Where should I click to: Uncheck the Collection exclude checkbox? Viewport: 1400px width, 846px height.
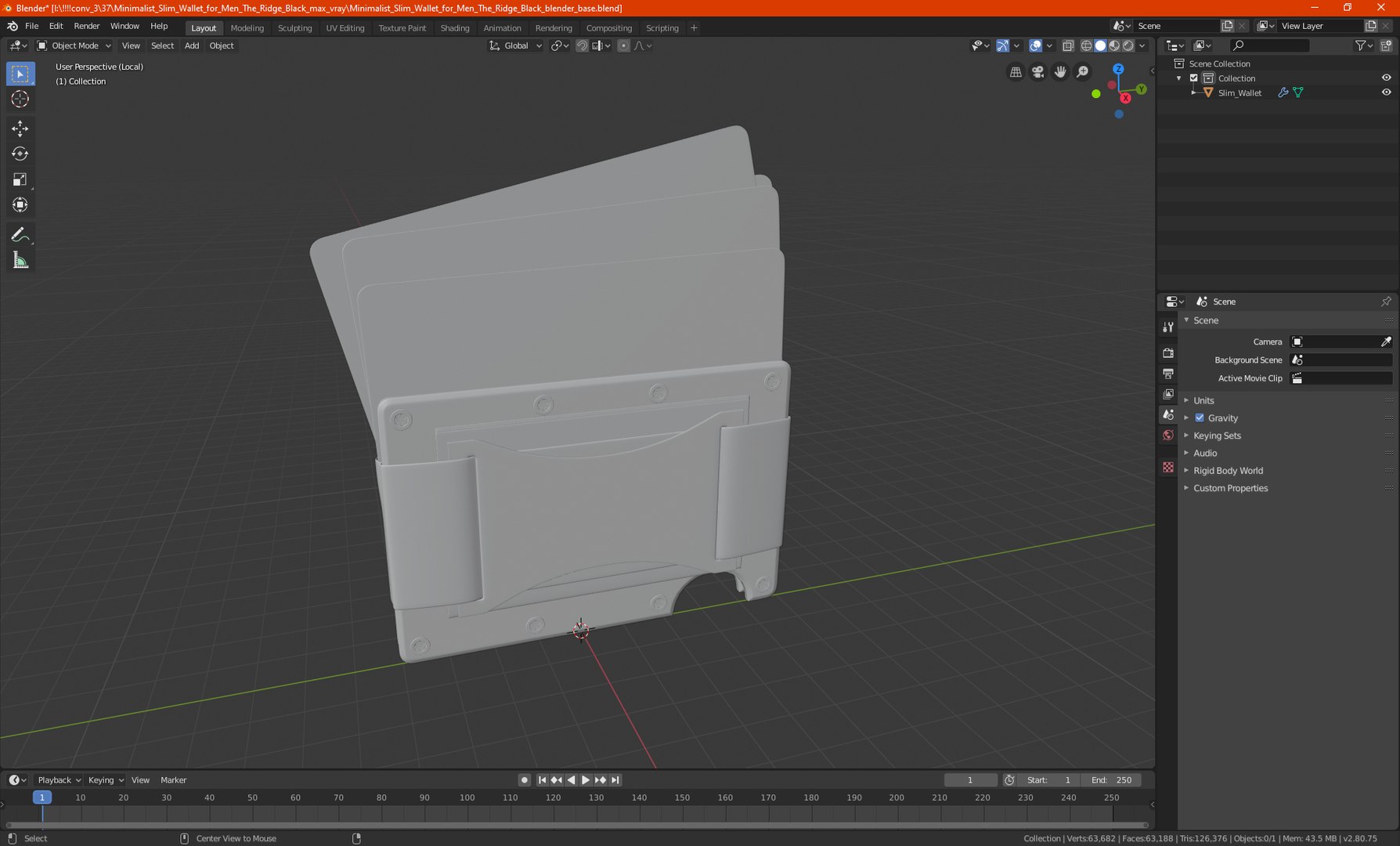1194,78
